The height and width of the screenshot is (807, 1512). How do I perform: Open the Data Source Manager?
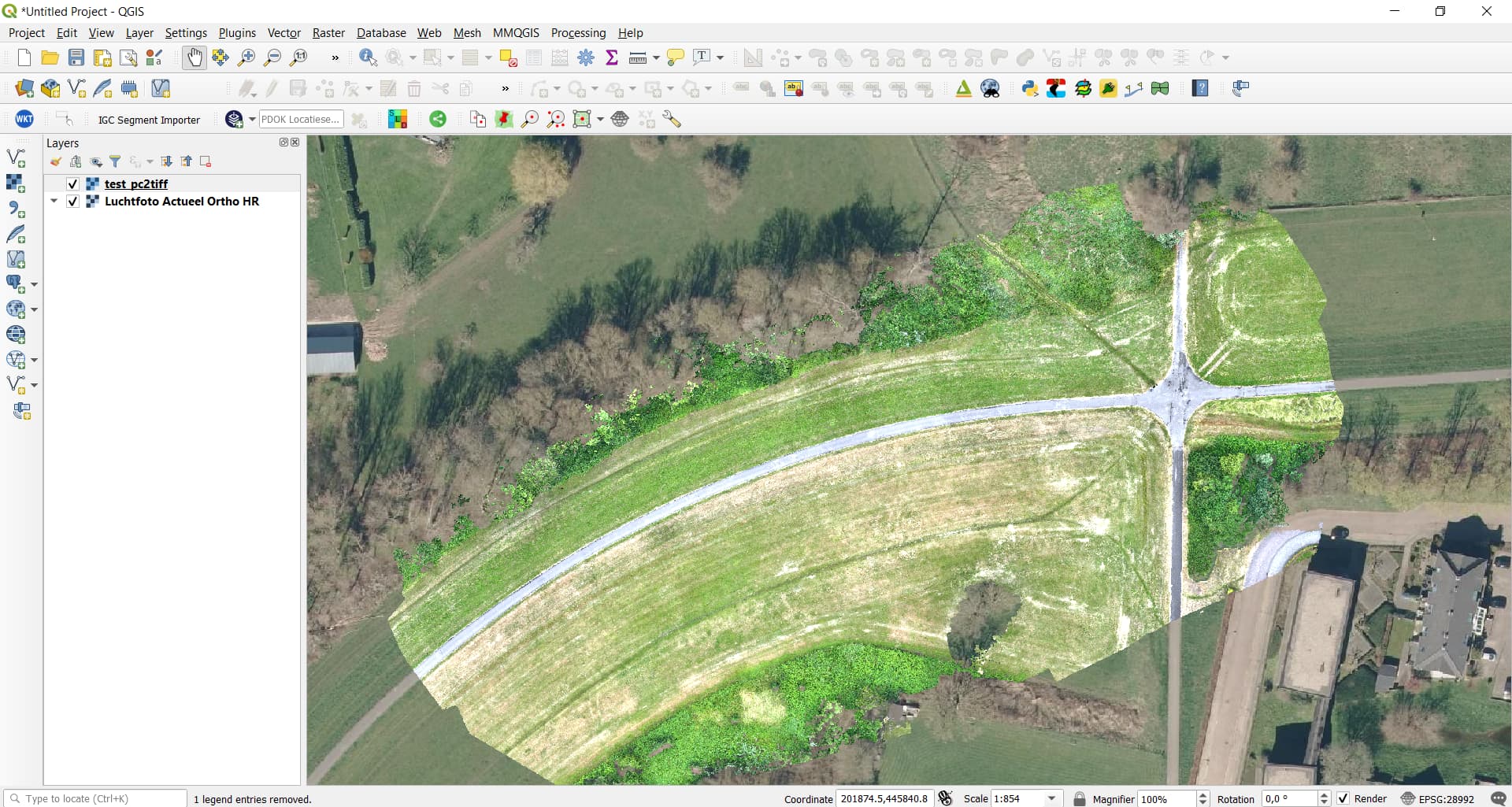click(23, 88)
